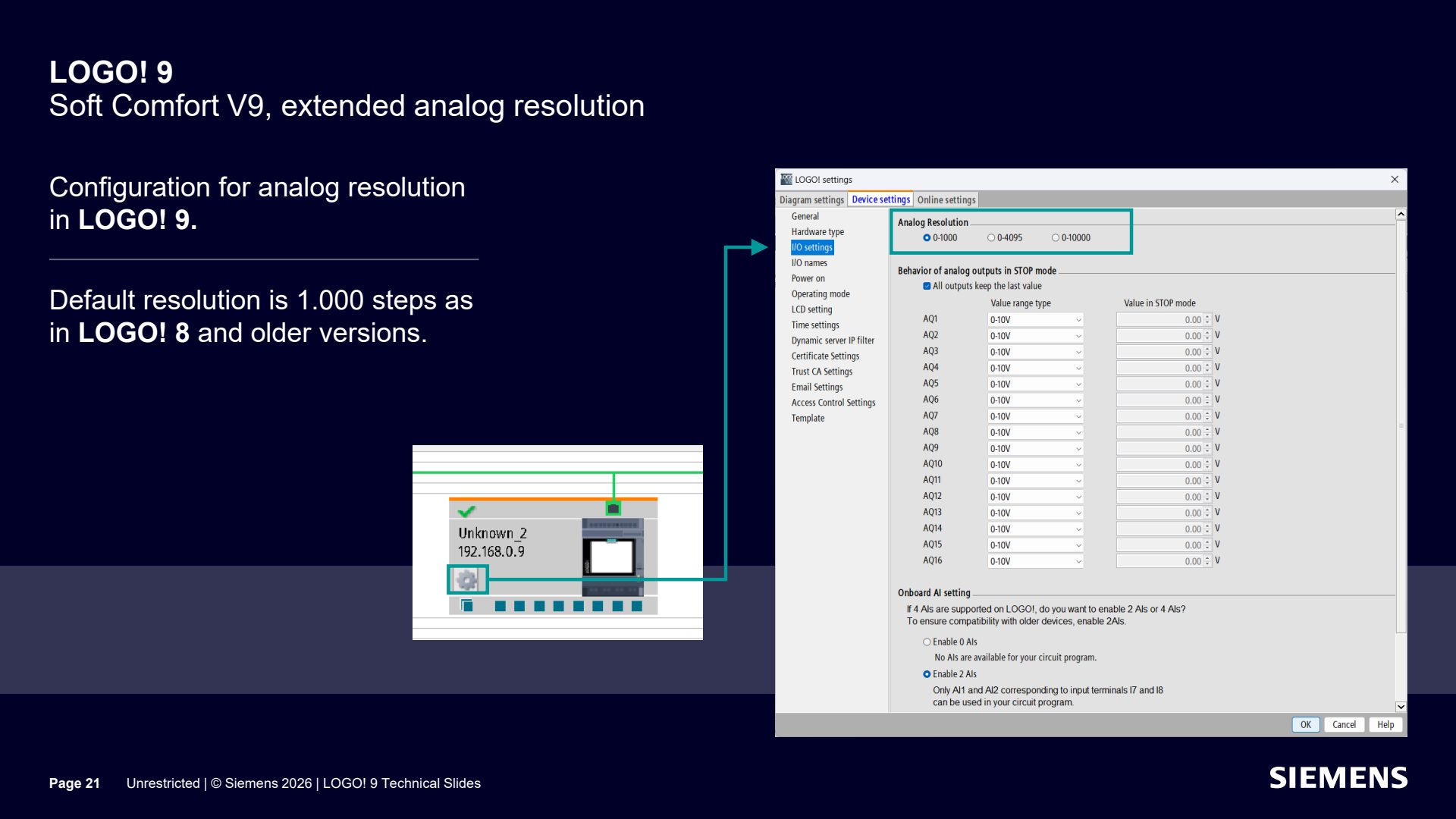Switch to the Diagram settings tab

811,200
